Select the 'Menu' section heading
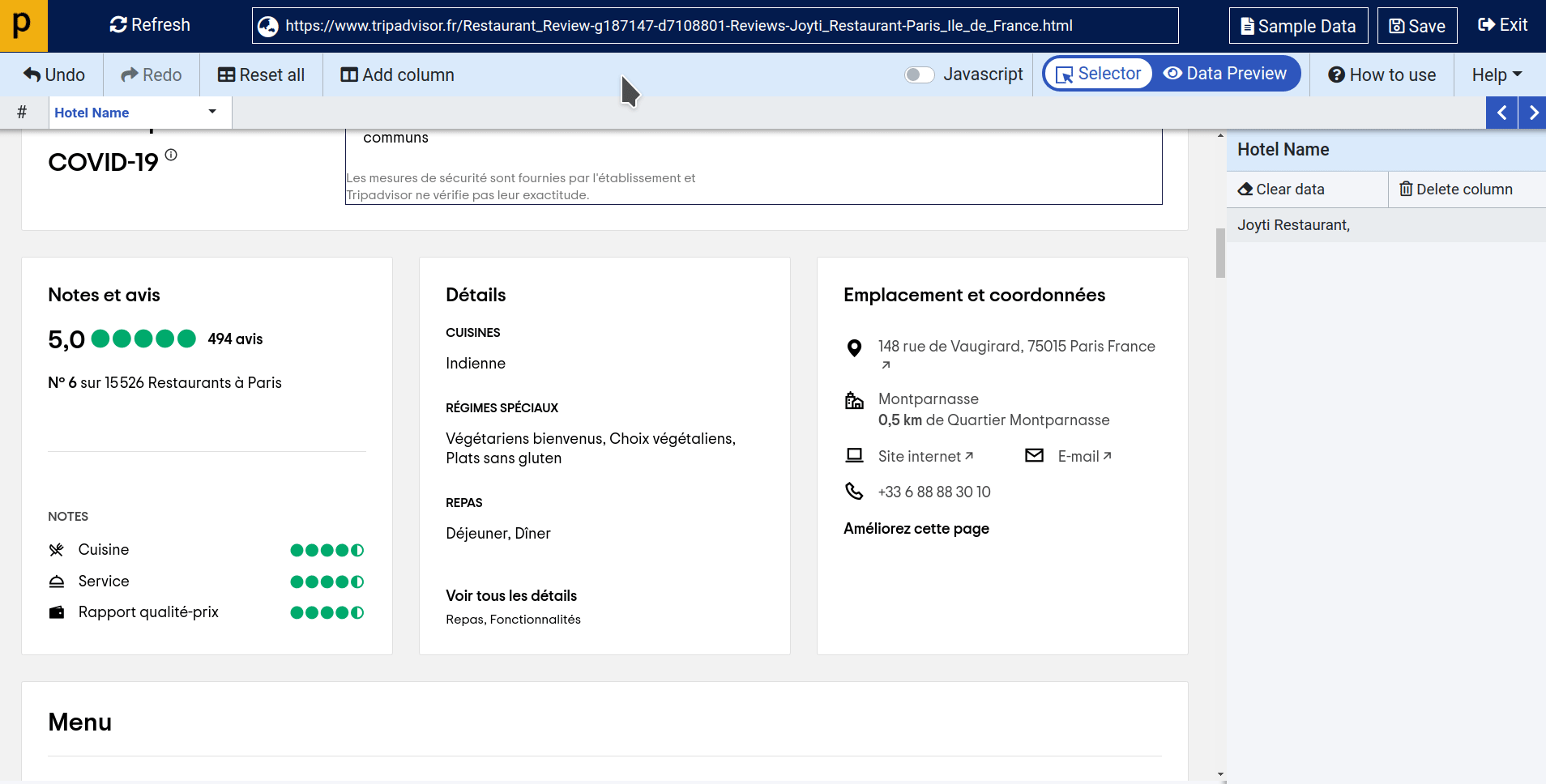 pos(80,722)
